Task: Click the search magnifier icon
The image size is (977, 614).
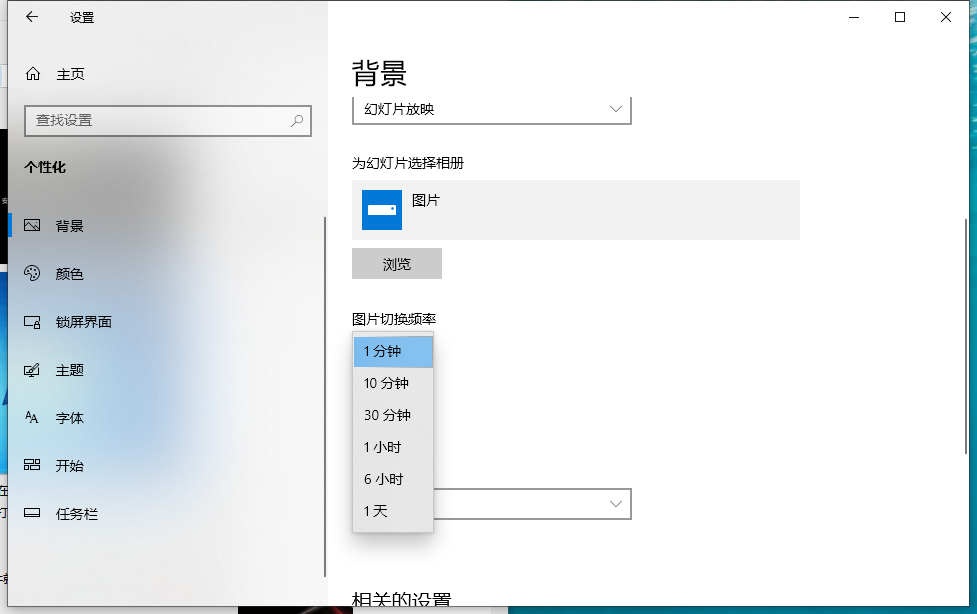Action: 297,121
